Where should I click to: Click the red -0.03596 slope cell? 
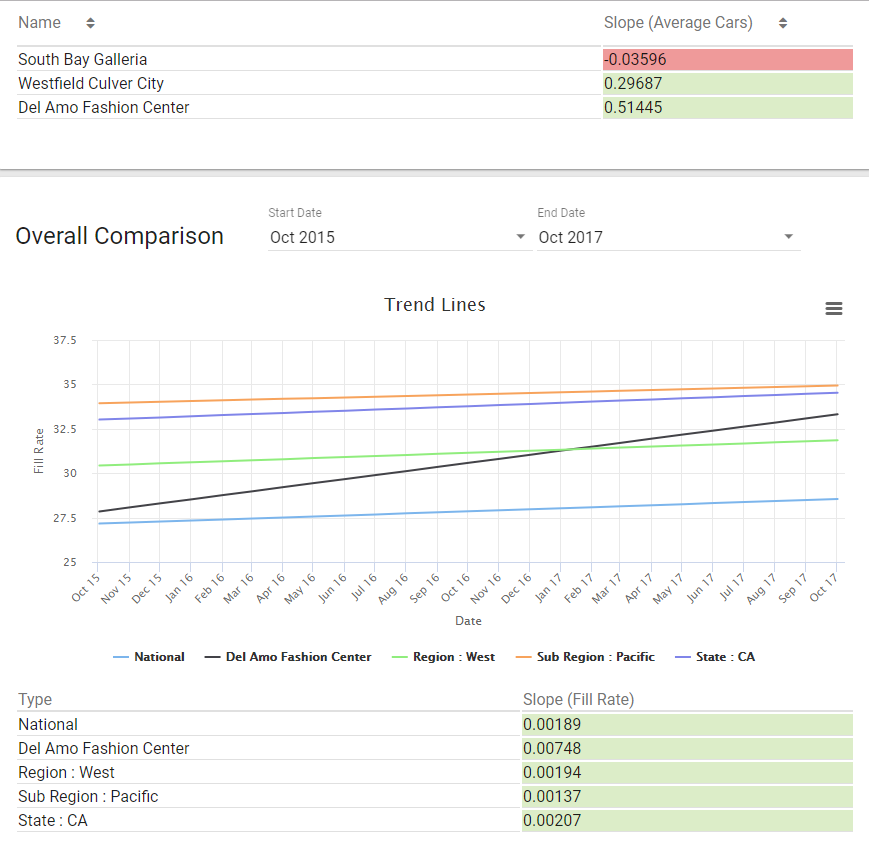coord(728,59)
